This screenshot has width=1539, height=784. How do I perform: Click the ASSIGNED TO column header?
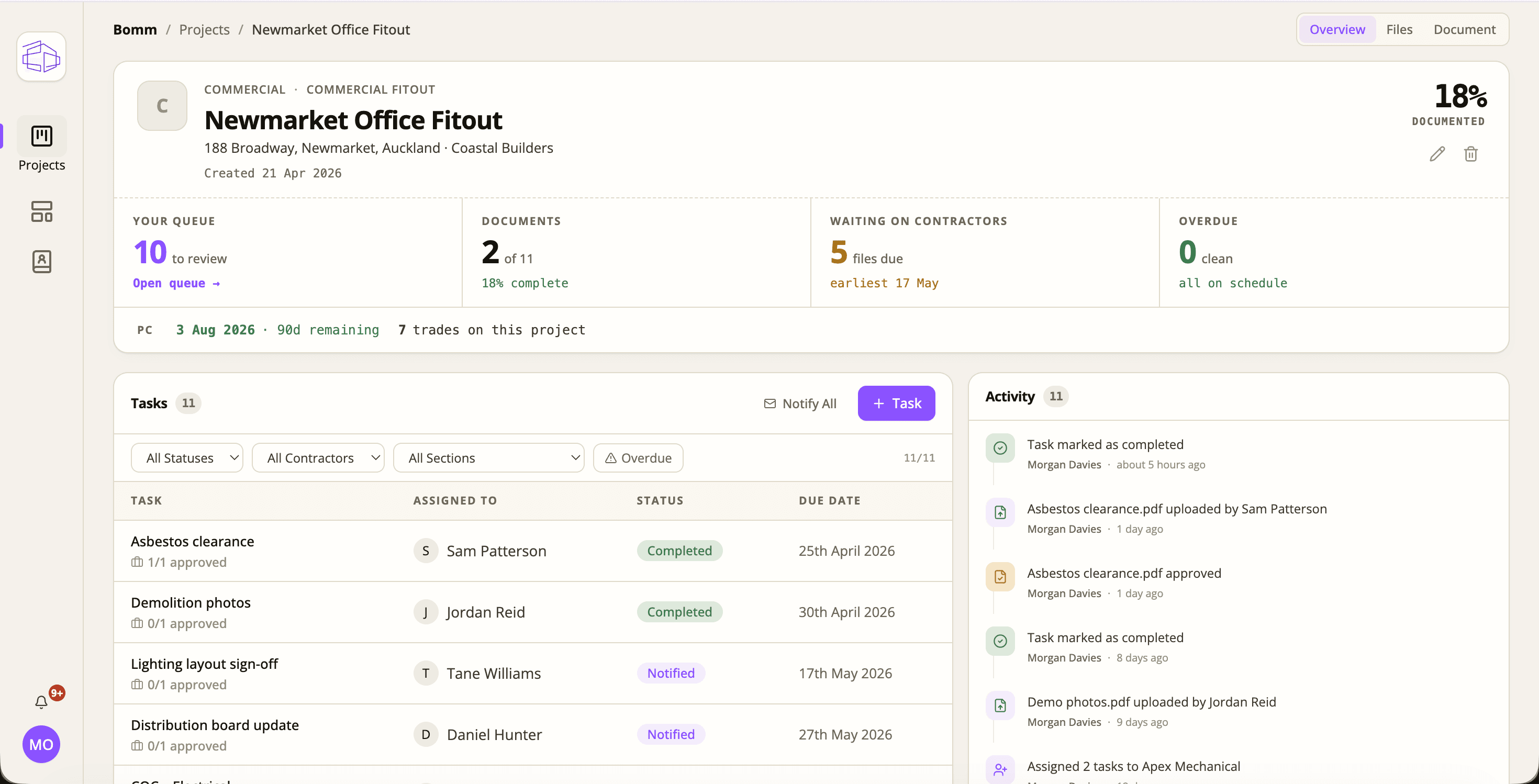point(455,500)
